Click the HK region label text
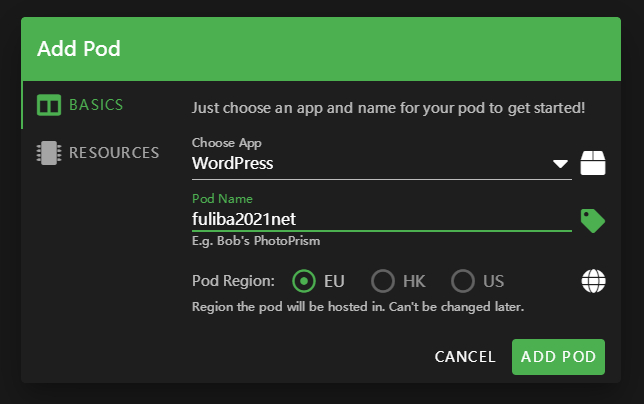 click(414, 282)
